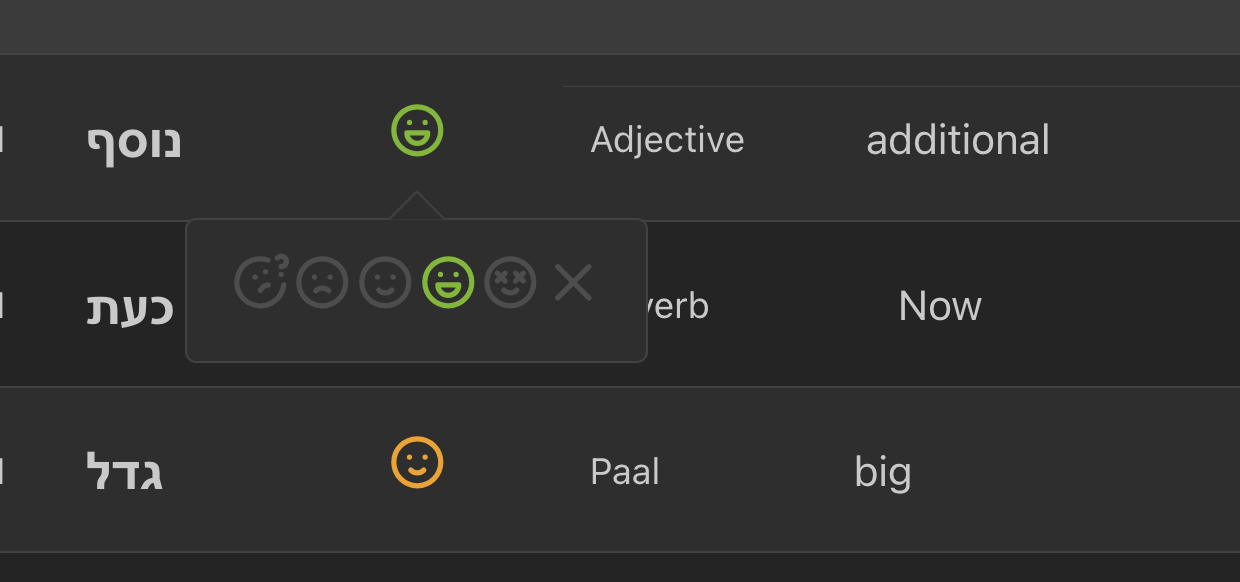Screen dimensions: 1240x582
Task: Click the left edge marker in נוסף row
Action: click(x=2, y=140)
